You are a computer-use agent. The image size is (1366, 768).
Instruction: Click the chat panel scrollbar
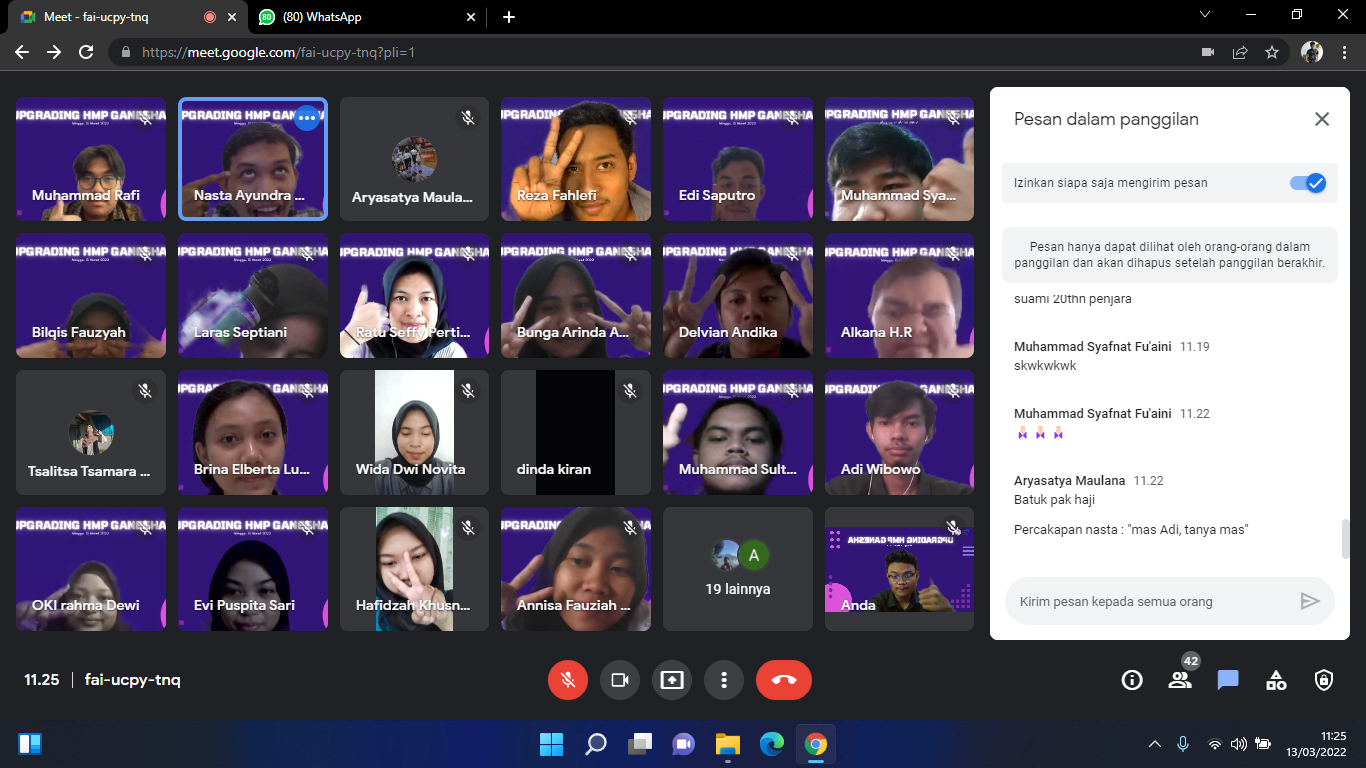[x=1345, y=540]
